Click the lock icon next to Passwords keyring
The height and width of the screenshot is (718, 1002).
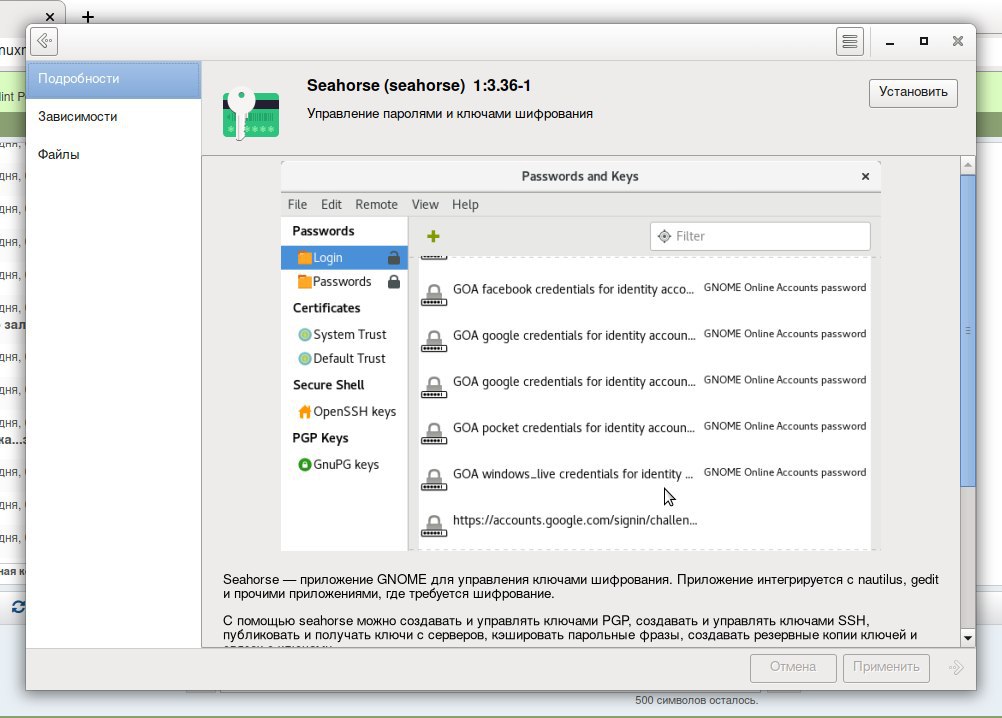click(x=394, y=282)
